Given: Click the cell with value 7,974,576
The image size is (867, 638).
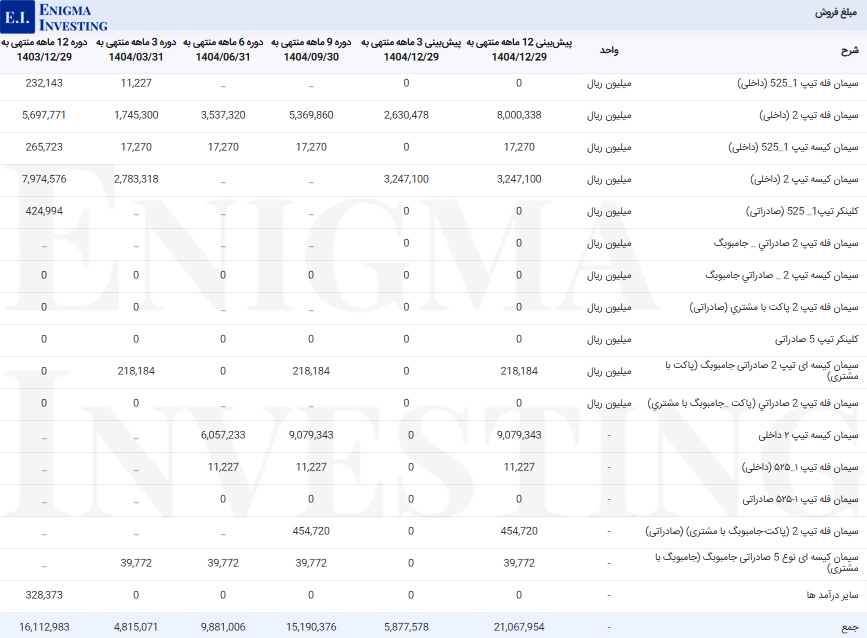Looking at the screenshot, I should pos(45,179).
